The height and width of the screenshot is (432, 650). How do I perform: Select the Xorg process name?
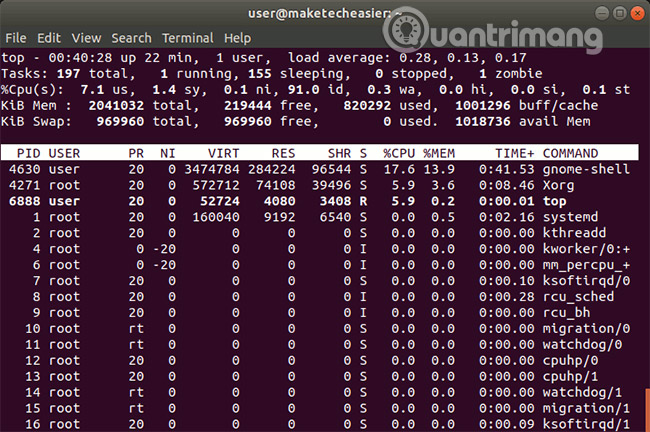point(558,185)
